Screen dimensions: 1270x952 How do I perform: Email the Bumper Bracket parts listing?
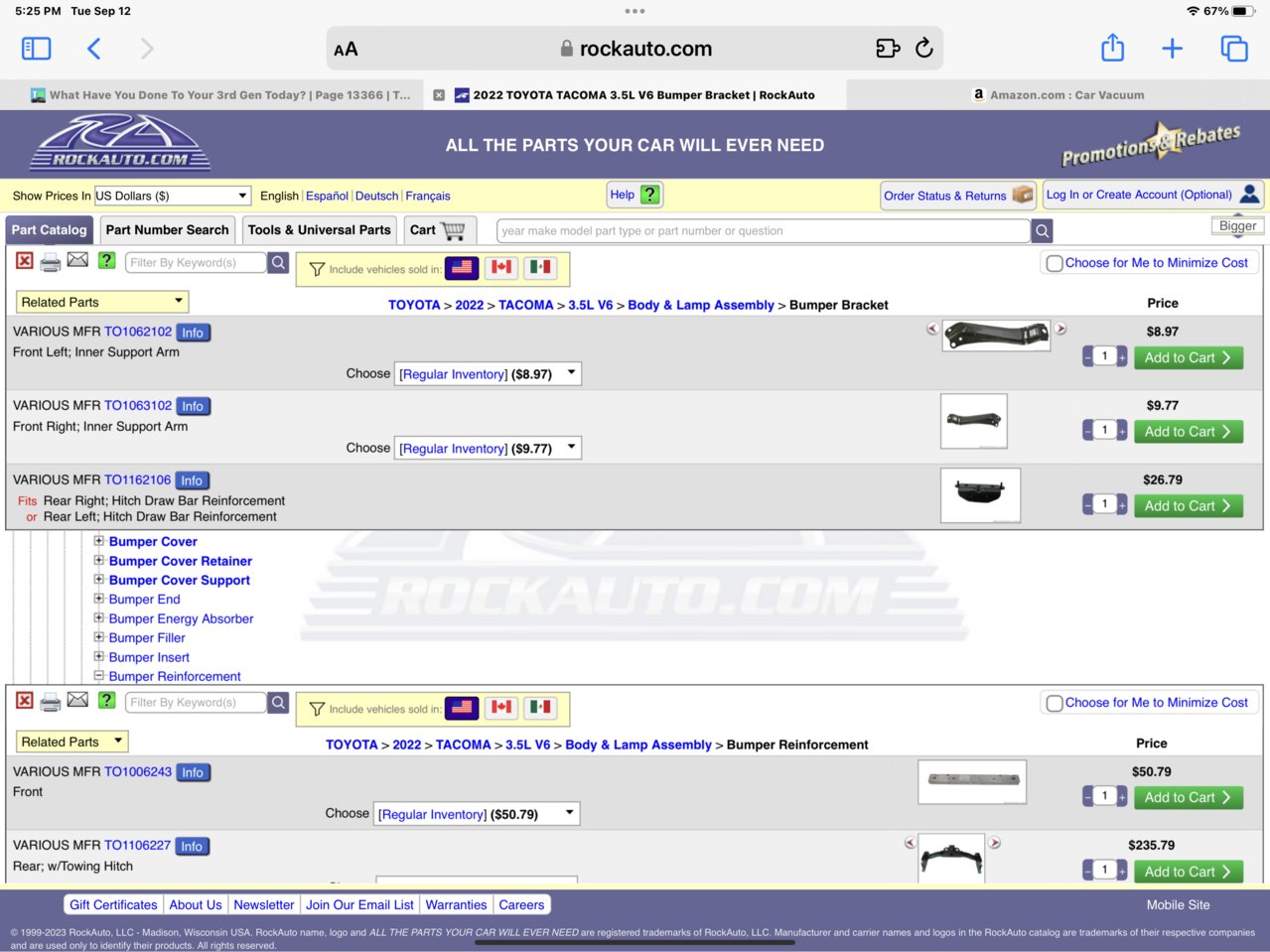tap(77, 260)
